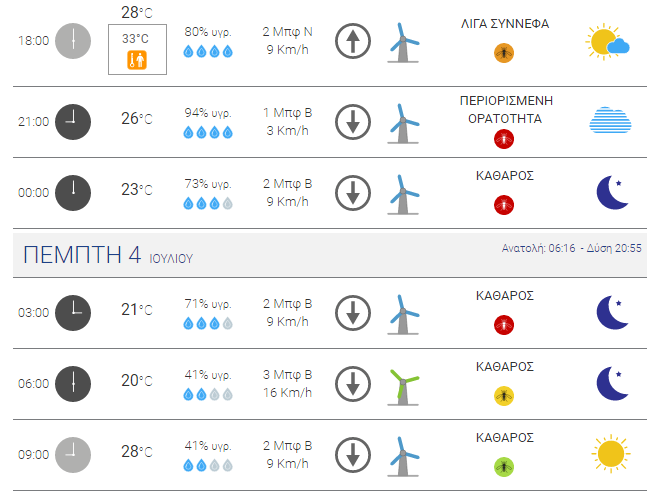Image resolution: width=669 pixels, height=497 pixels.
Task: Click the orange mosquito icon at 18:00
Action: coord(504,53)
